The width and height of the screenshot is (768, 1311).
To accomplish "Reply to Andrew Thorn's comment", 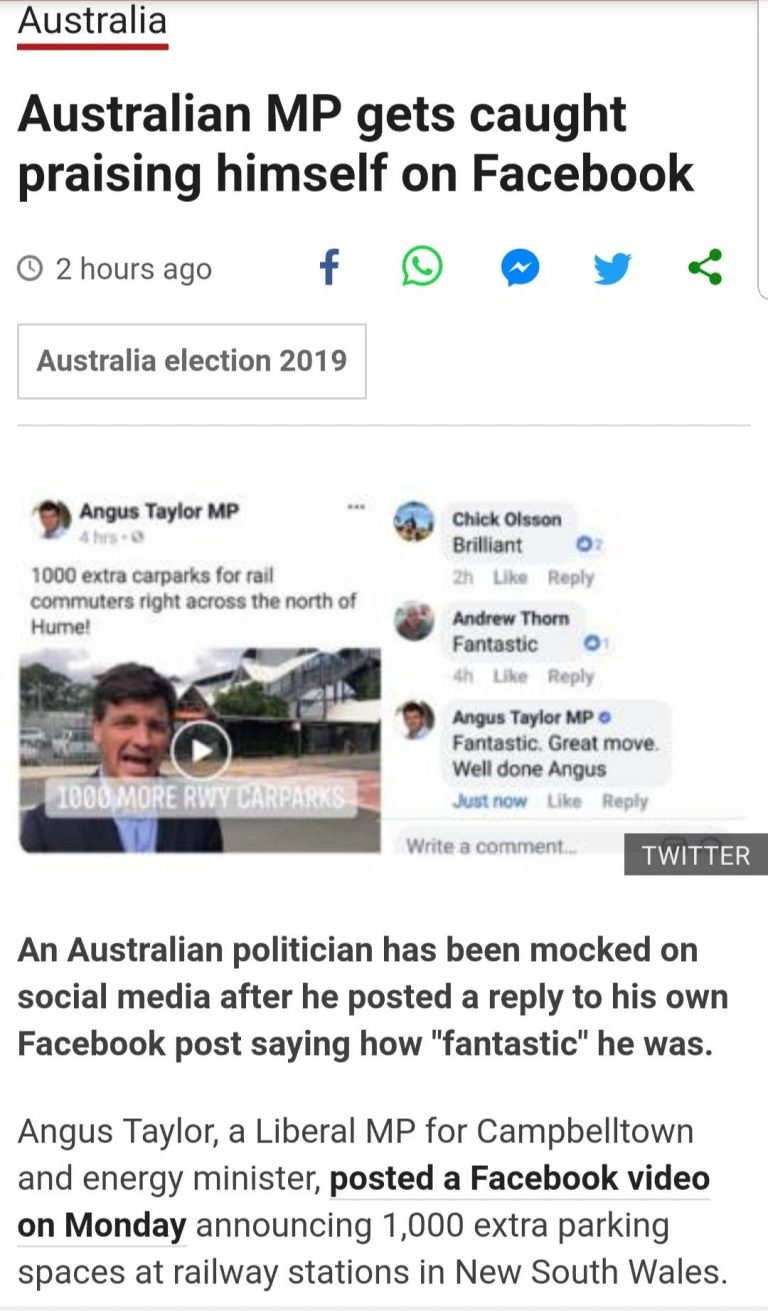I will (x=571, y=676).
